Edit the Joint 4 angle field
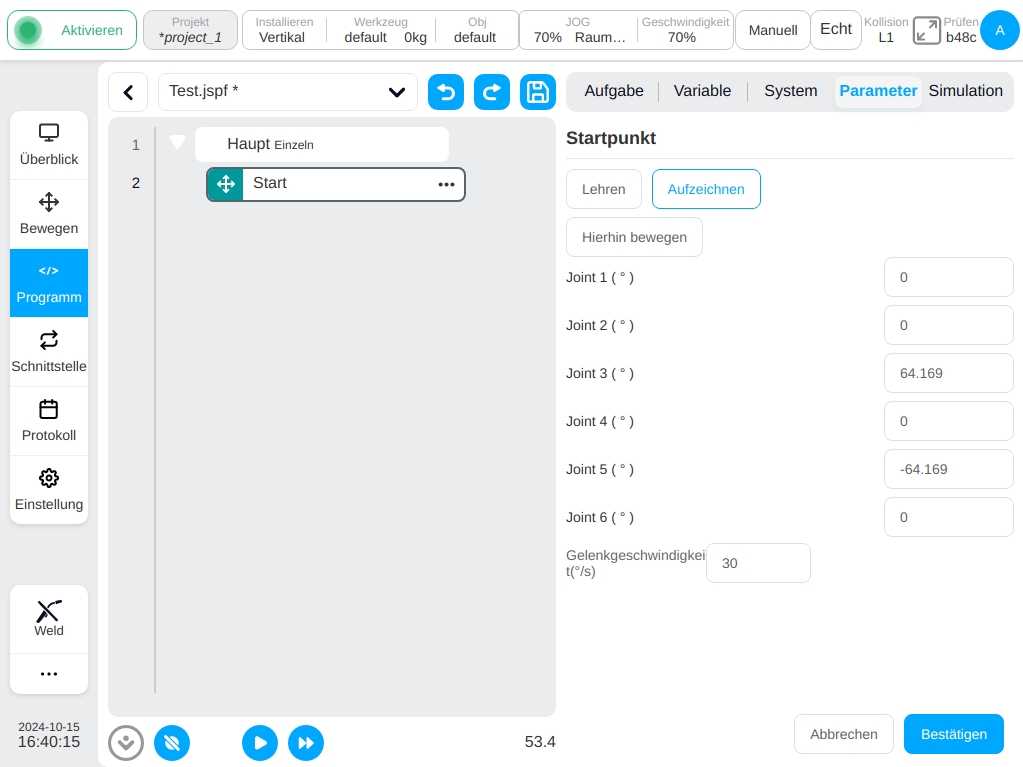Screen dimensions: 1023x767 (x=949, y=421)
